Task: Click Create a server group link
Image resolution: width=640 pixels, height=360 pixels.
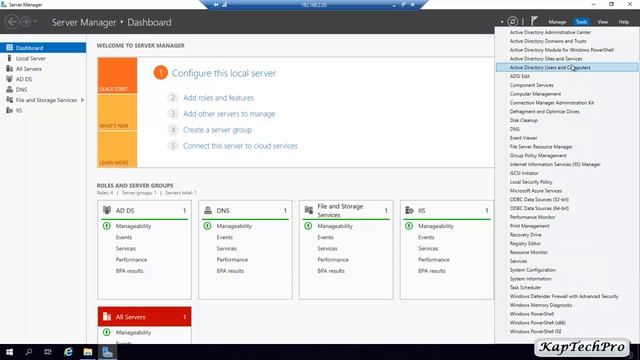Action: (217, 130)
